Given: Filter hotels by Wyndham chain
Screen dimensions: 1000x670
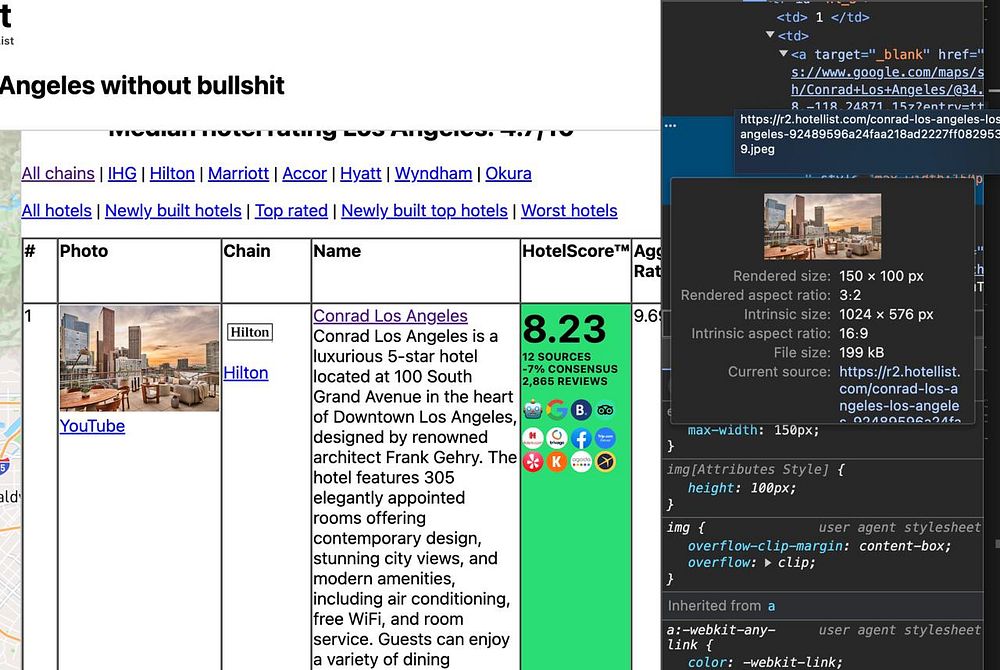Looking at the screenshot, I should pyautogui.click(x=433, y=173).
